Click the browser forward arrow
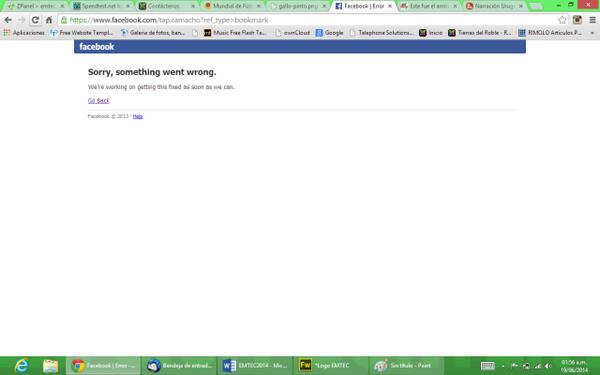This screenshot has height=375, width=600. 21,20
